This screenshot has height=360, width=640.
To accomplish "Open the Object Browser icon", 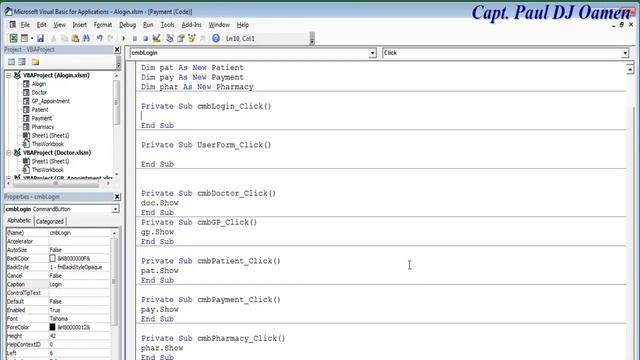I will [x=191, y=38].
